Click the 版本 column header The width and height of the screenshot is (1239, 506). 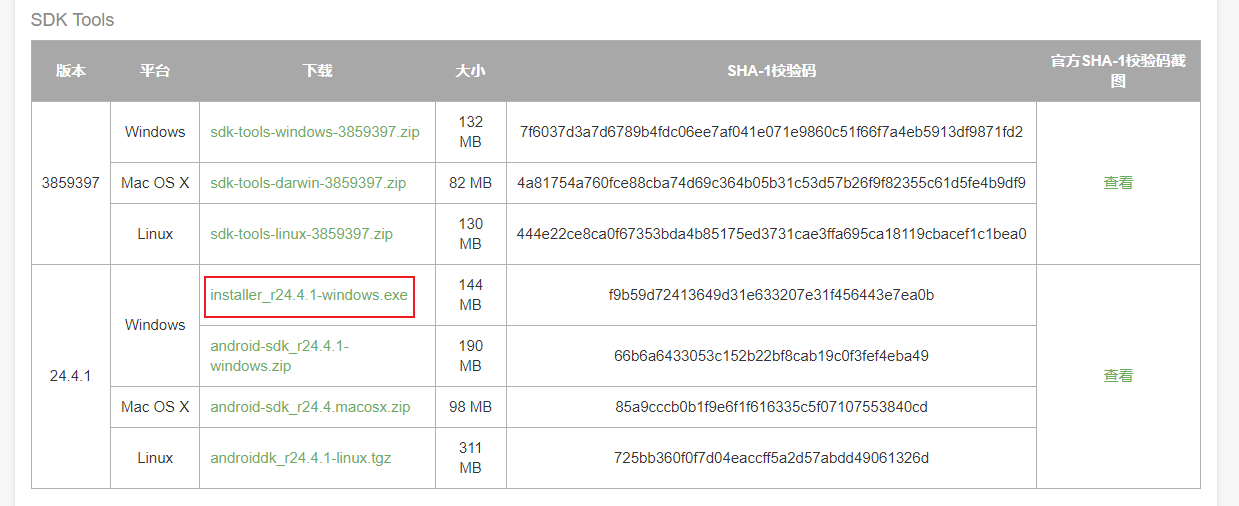click(71, 71)
